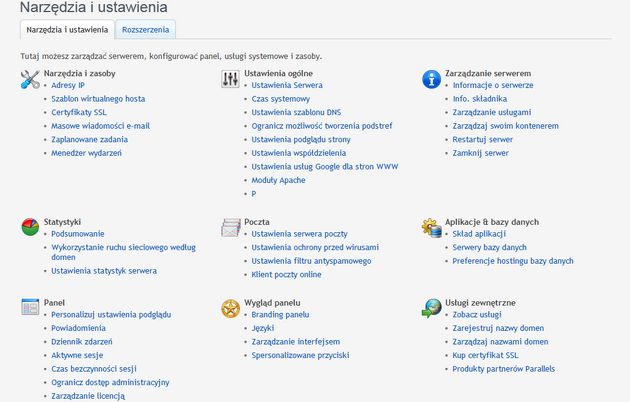The height and width of the screenshot is (402, 630).
Task: Click the envelopes Poczta icon
Action: (x=231, y=227)
